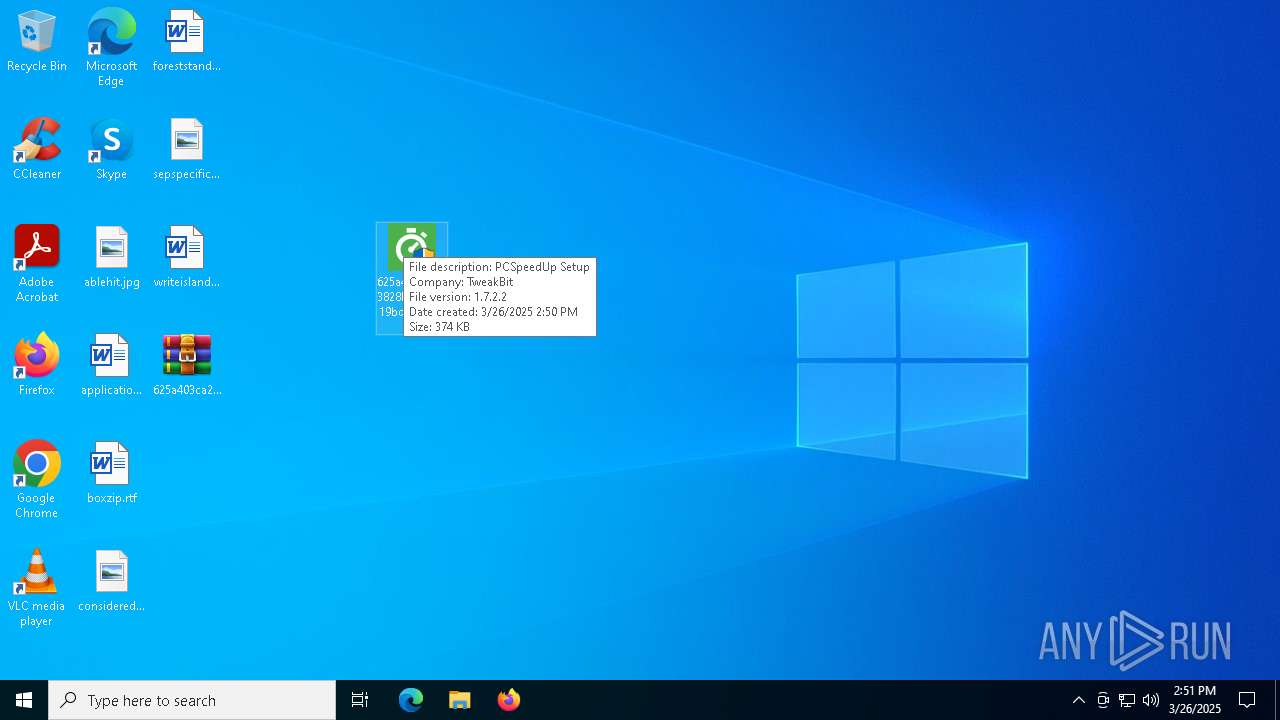The height and width of the screenshot is (720, 1280).
Task: Open Firefox from the taskbar
Action: pos(508,700)
